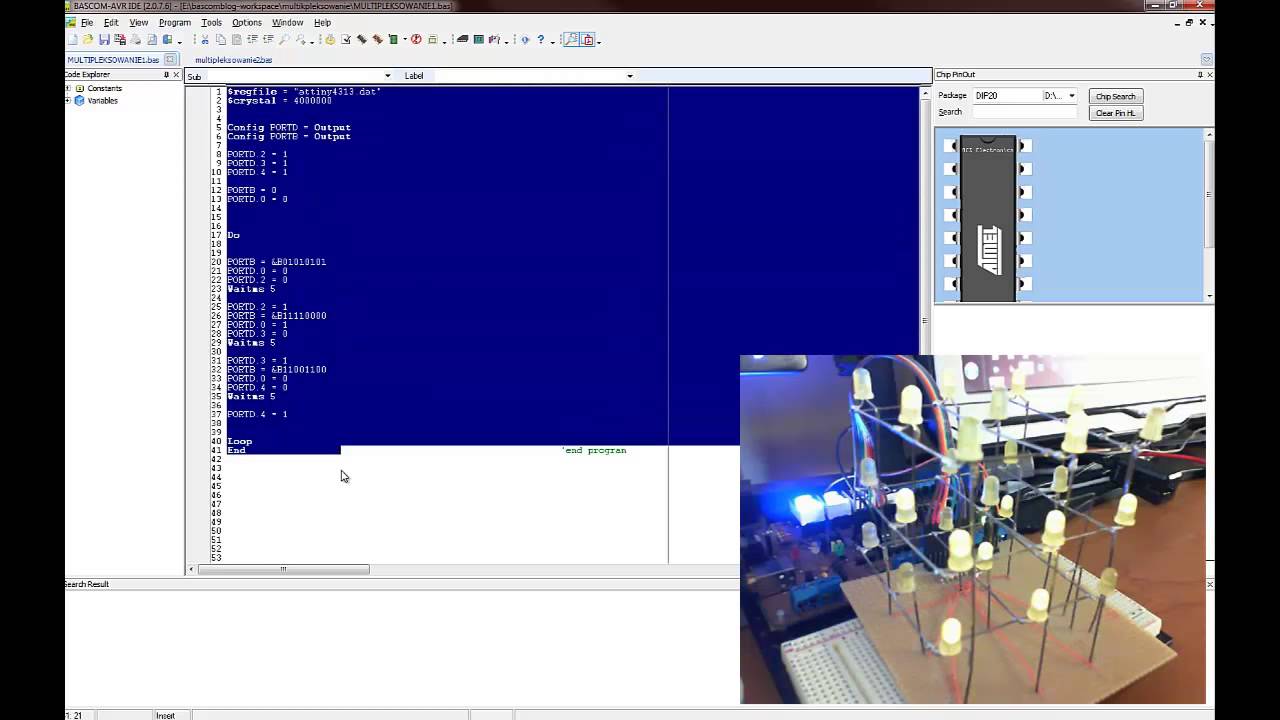Open the LCD Designer toolbar icon

pyautogui.click(x=479, y=40)
